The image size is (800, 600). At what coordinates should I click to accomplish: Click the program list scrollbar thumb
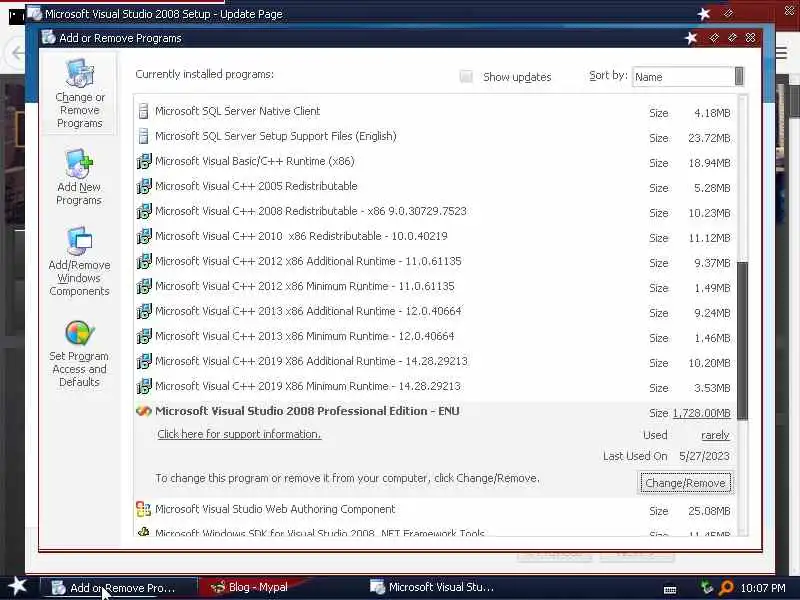click(742, 341)
